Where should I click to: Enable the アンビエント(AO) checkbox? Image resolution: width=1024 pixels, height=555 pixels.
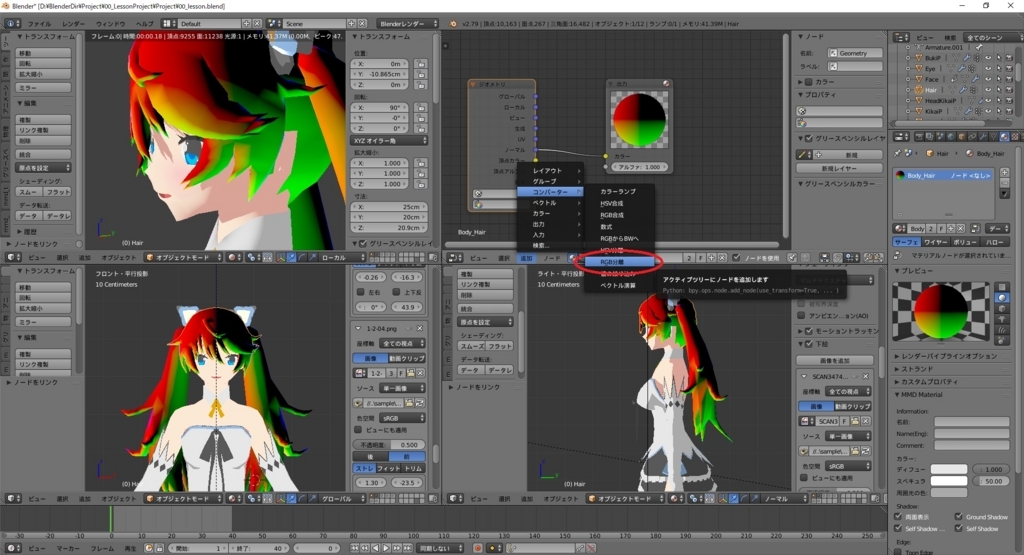[x=801, y=315]
